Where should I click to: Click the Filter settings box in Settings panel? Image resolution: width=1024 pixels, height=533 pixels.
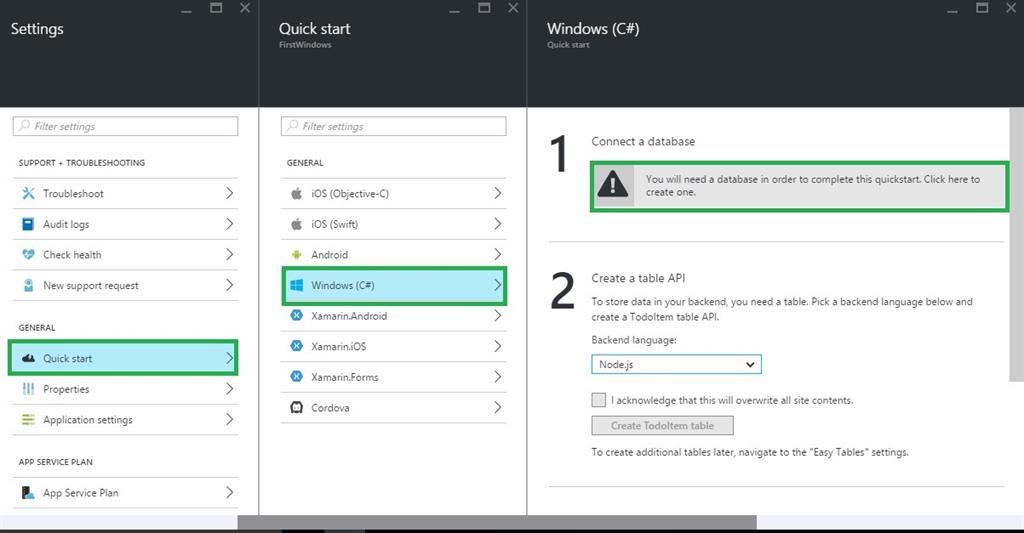126,127
